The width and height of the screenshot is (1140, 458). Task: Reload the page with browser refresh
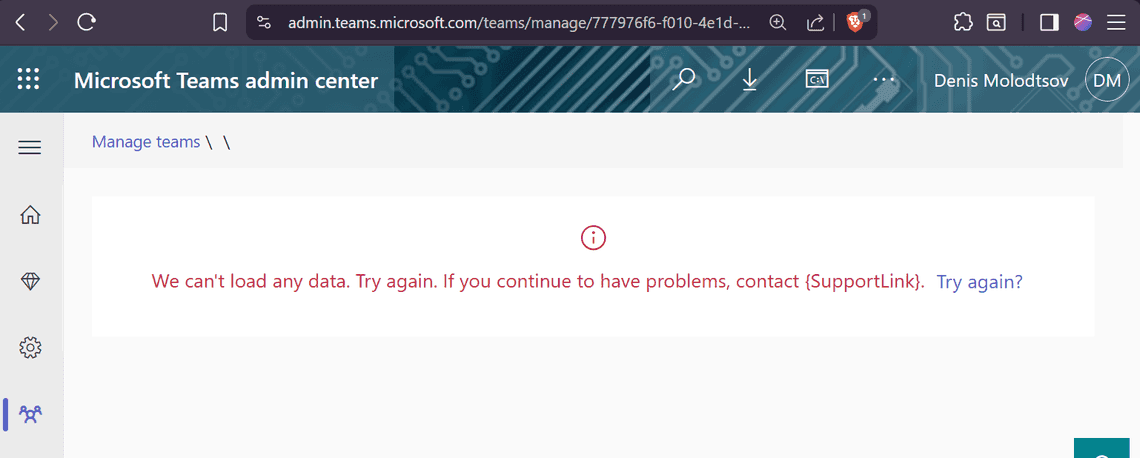tap(87, 22)
